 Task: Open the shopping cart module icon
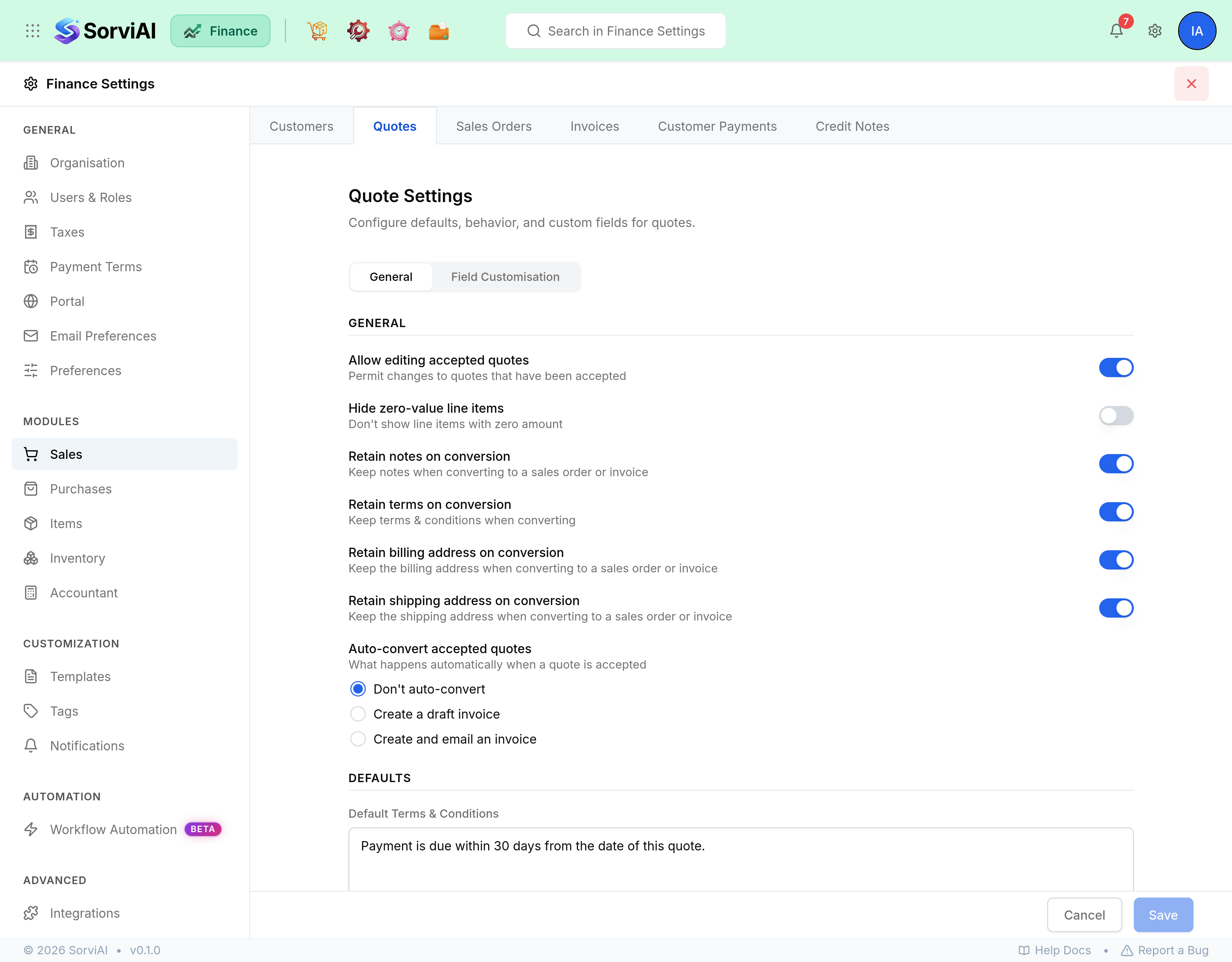click(x=318, y=31)
